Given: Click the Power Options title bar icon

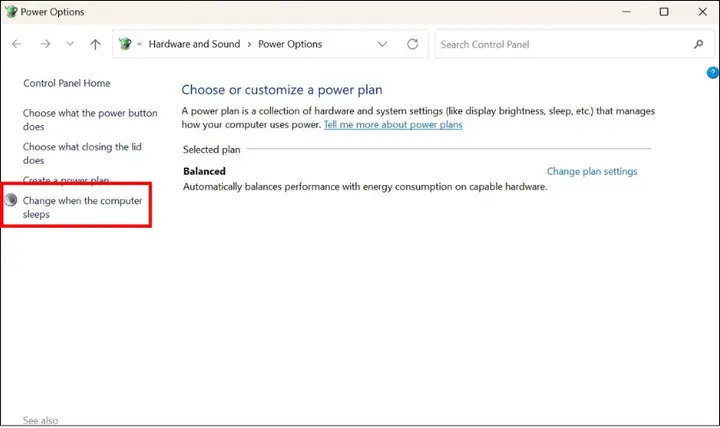Looking at the screenshot, I should (x=11, y=11).
